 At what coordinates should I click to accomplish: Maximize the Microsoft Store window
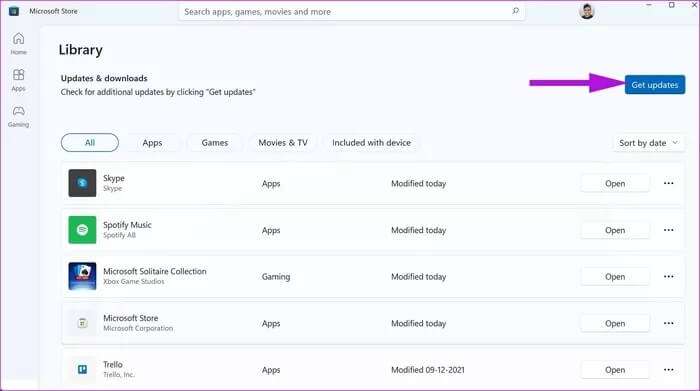coord(671,5)
